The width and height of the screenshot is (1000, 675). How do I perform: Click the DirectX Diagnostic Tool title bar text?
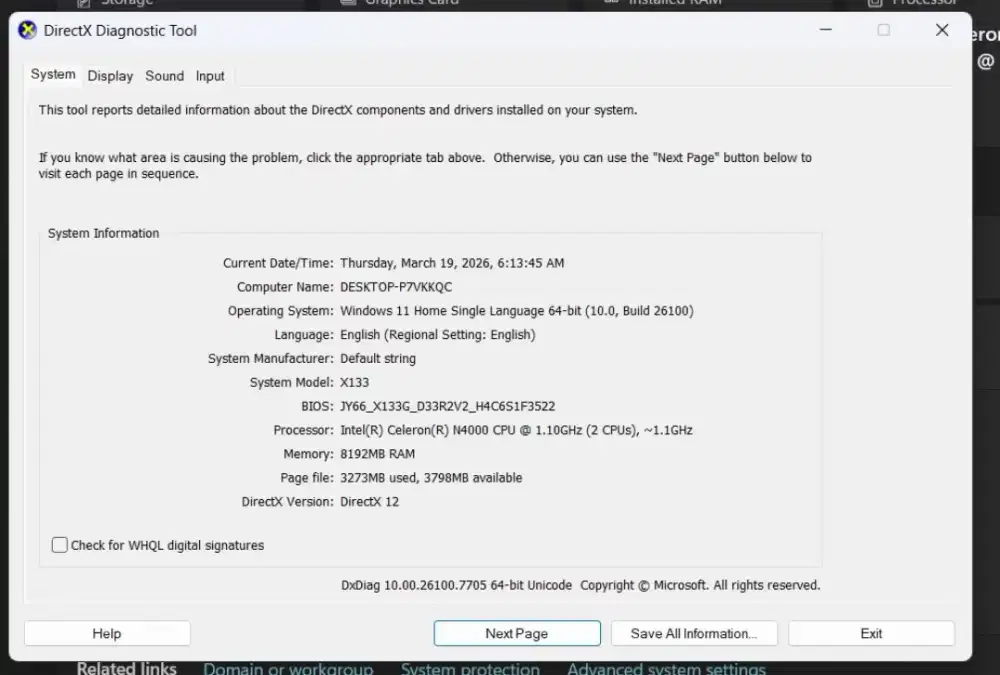[120, 30]
